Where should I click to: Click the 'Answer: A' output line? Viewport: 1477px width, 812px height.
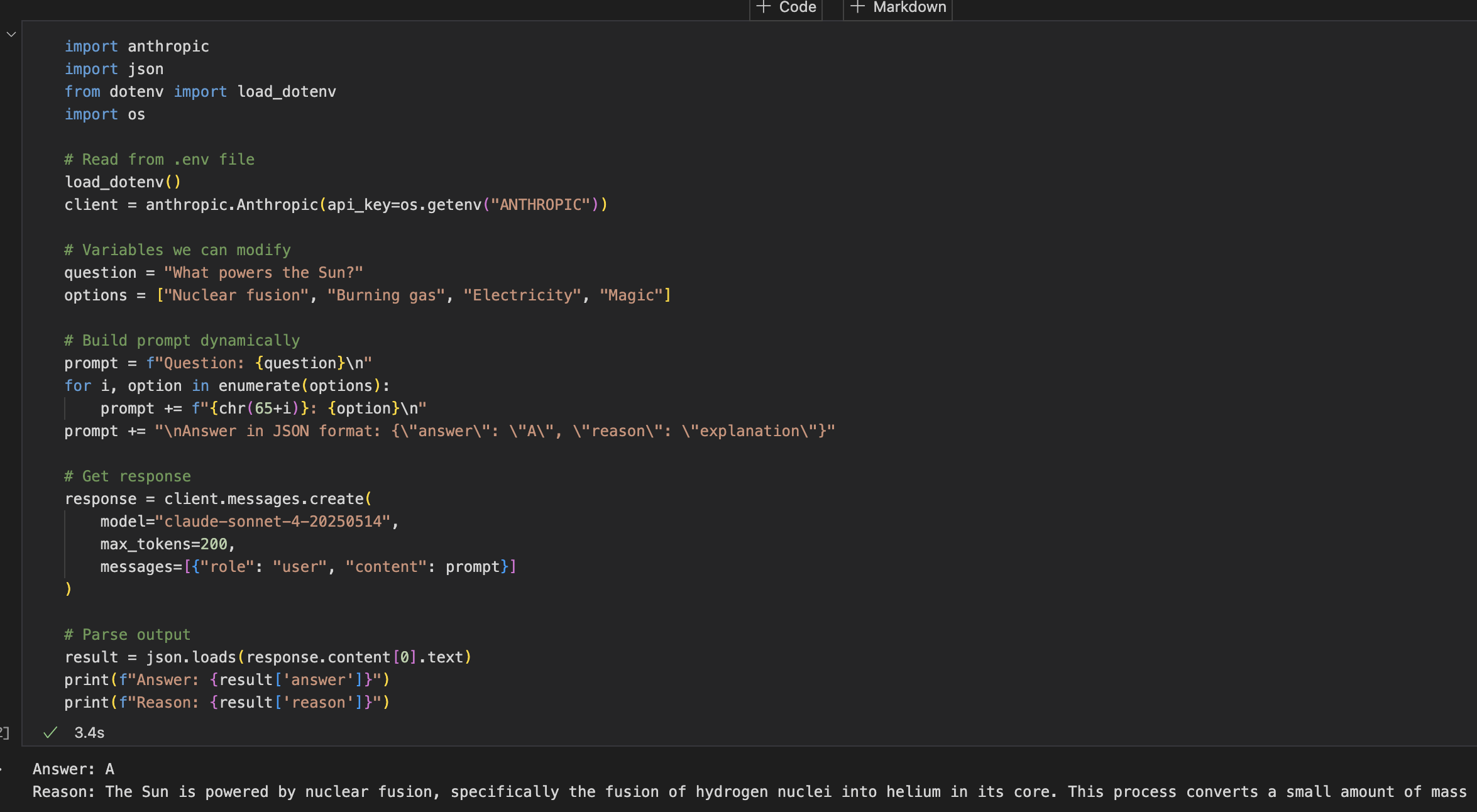click(74, 769)
